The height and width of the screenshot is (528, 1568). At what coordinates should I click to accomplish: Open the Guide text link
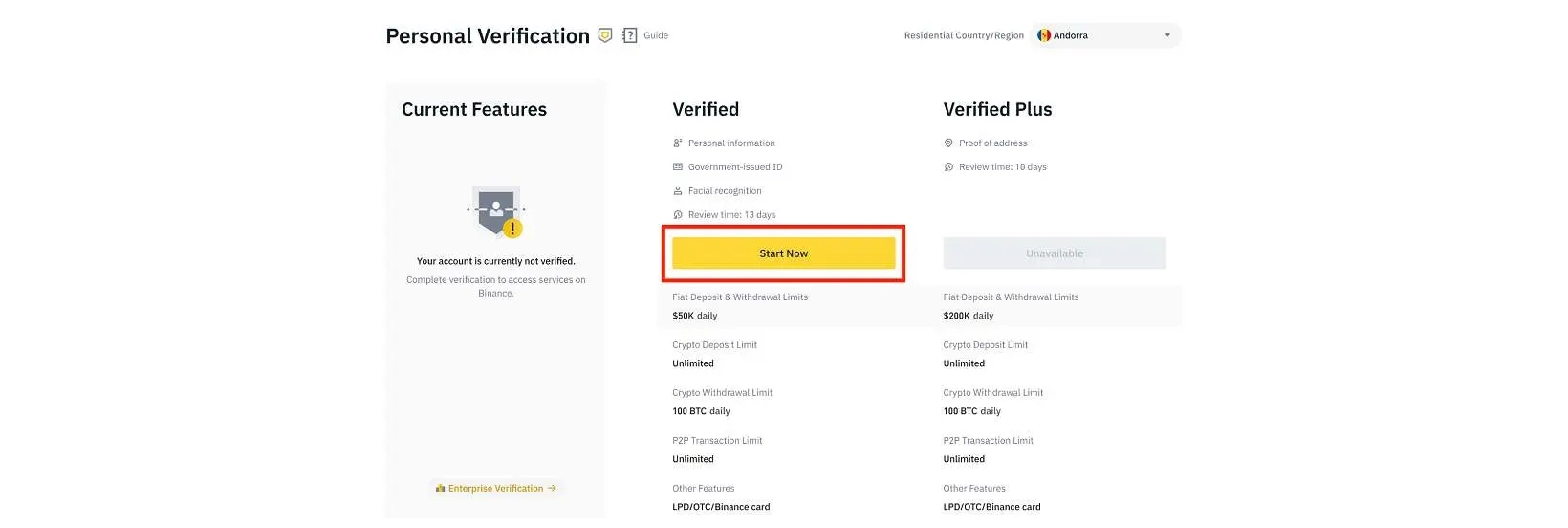coord(656,35)
